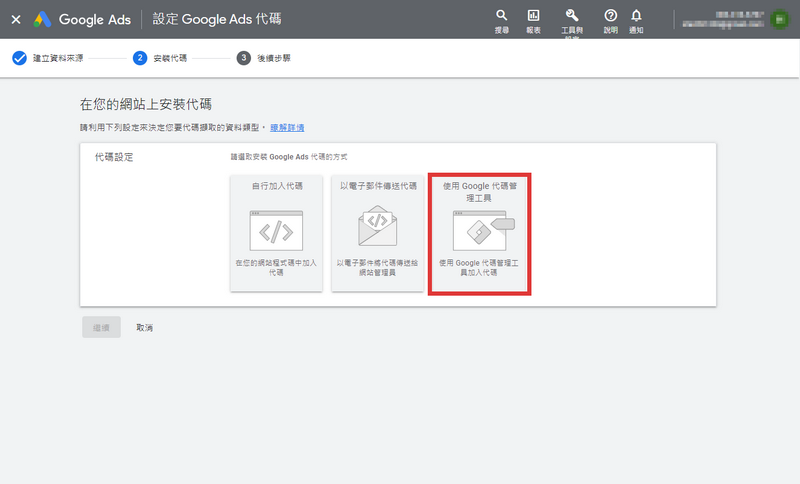
Task: Choose the 自行加入代碼 card
Action: (276, 233)
